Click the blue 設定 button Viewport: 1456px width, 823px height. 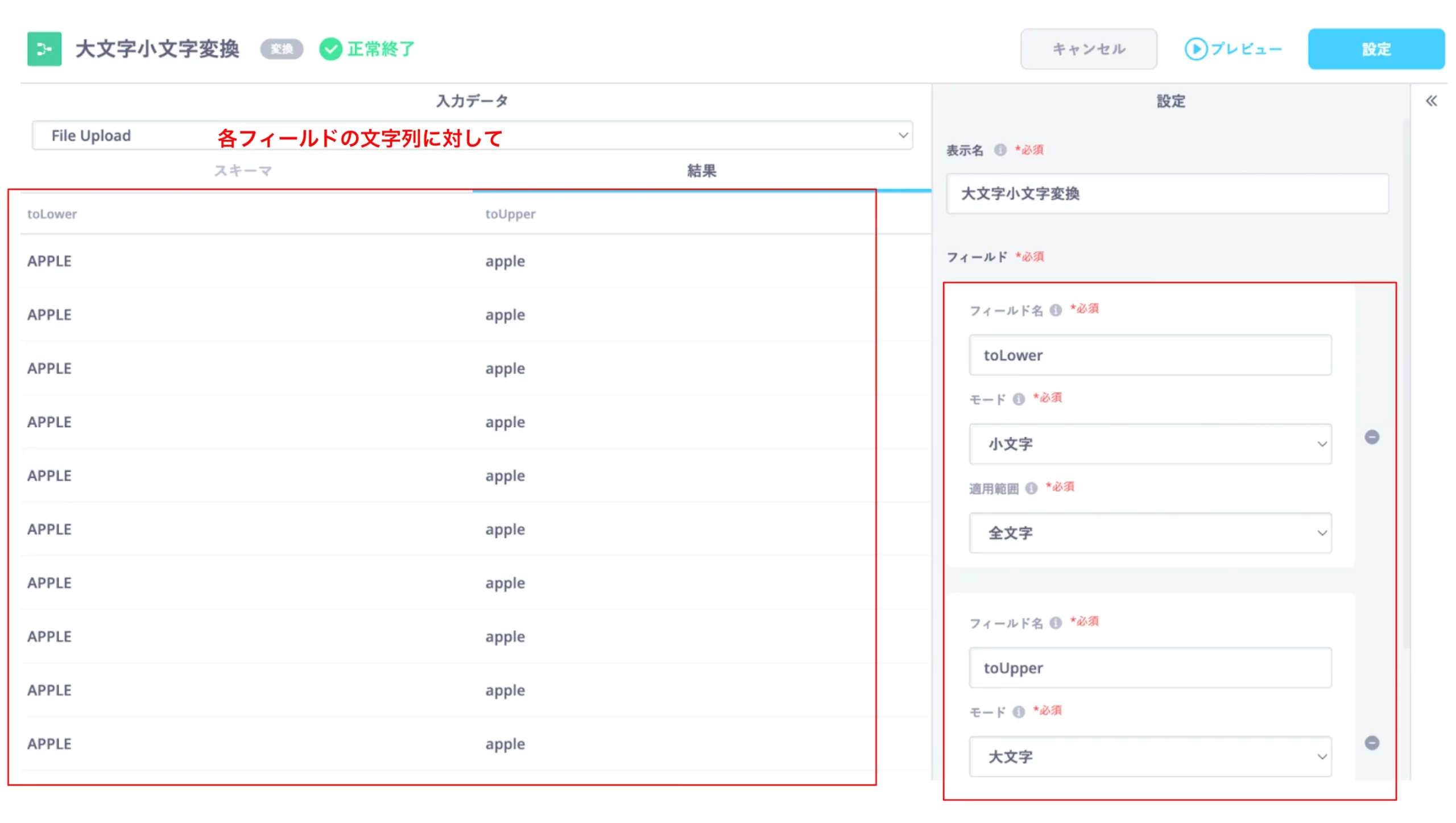pyautogui.click(x=1375, y=49)
